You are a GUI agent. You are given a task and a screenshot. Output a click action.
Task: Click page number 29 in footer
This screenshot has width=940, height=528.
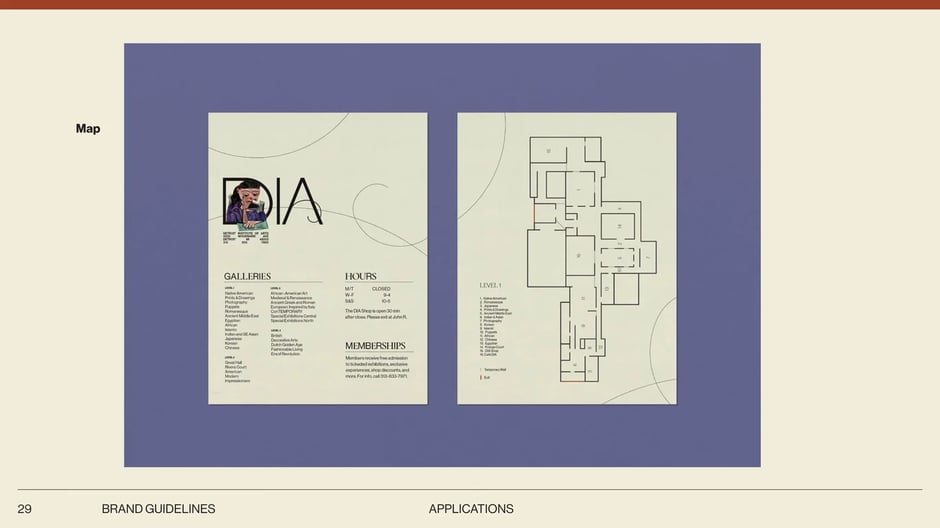pos(25,509)
